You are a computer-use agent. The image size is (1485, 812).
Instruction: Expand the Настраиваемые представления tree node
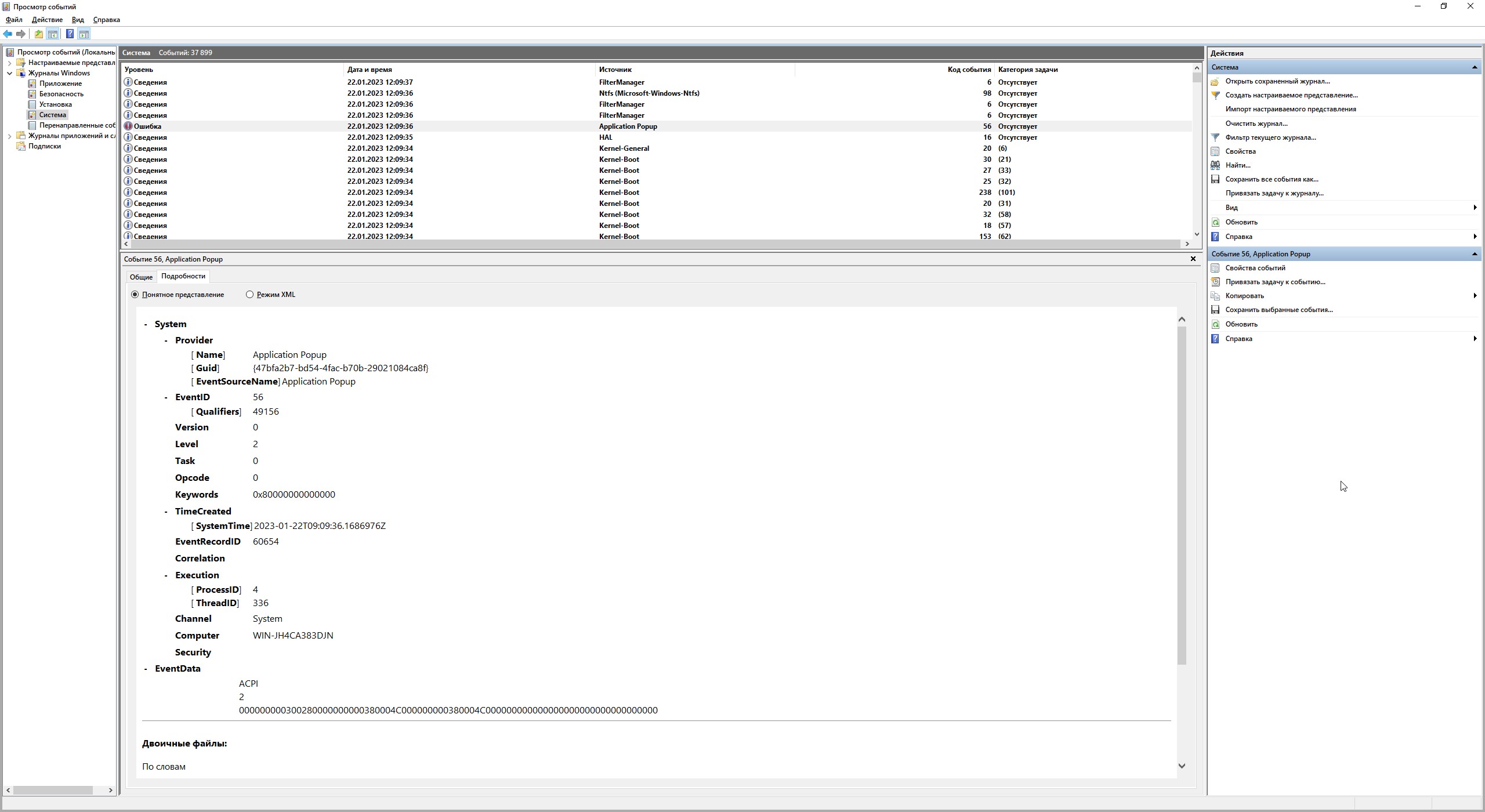(9, 63)
